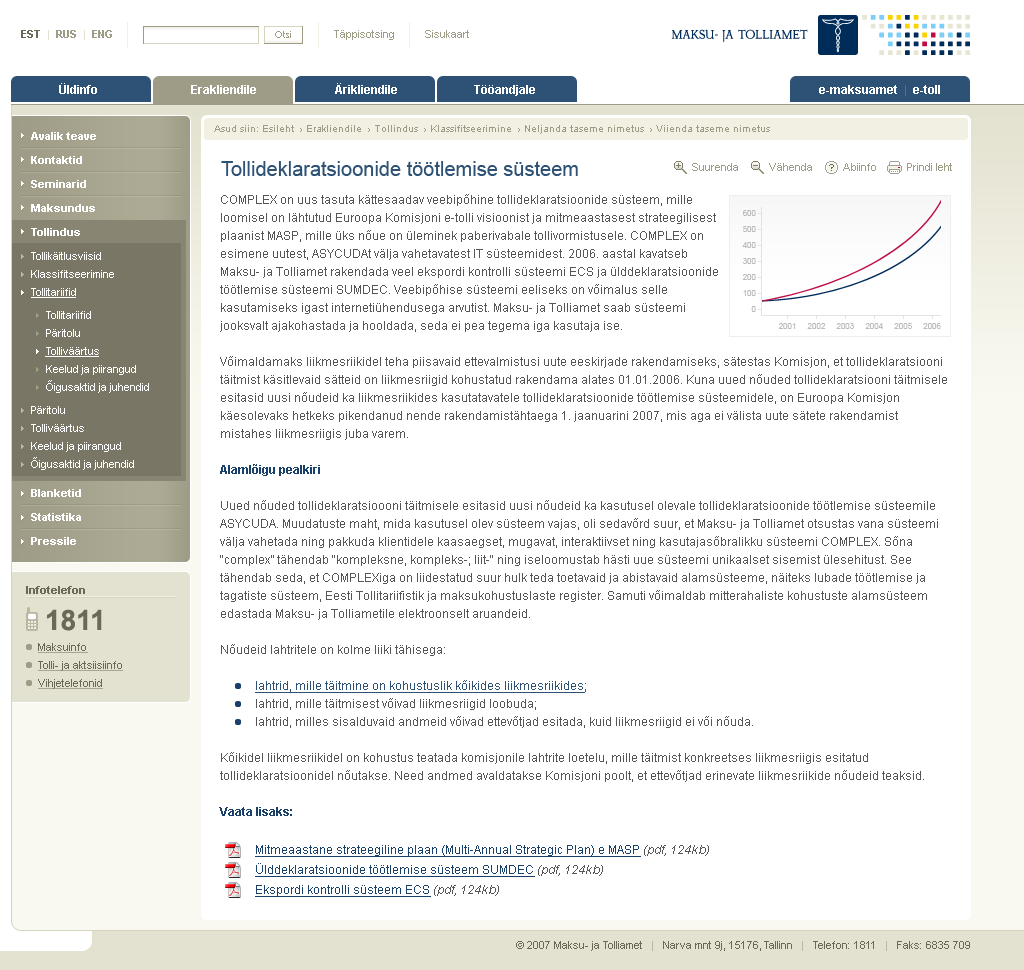Switch to the Üldinfo tab
This screenshot has height=970, width=1024.
tap(81, 89)
